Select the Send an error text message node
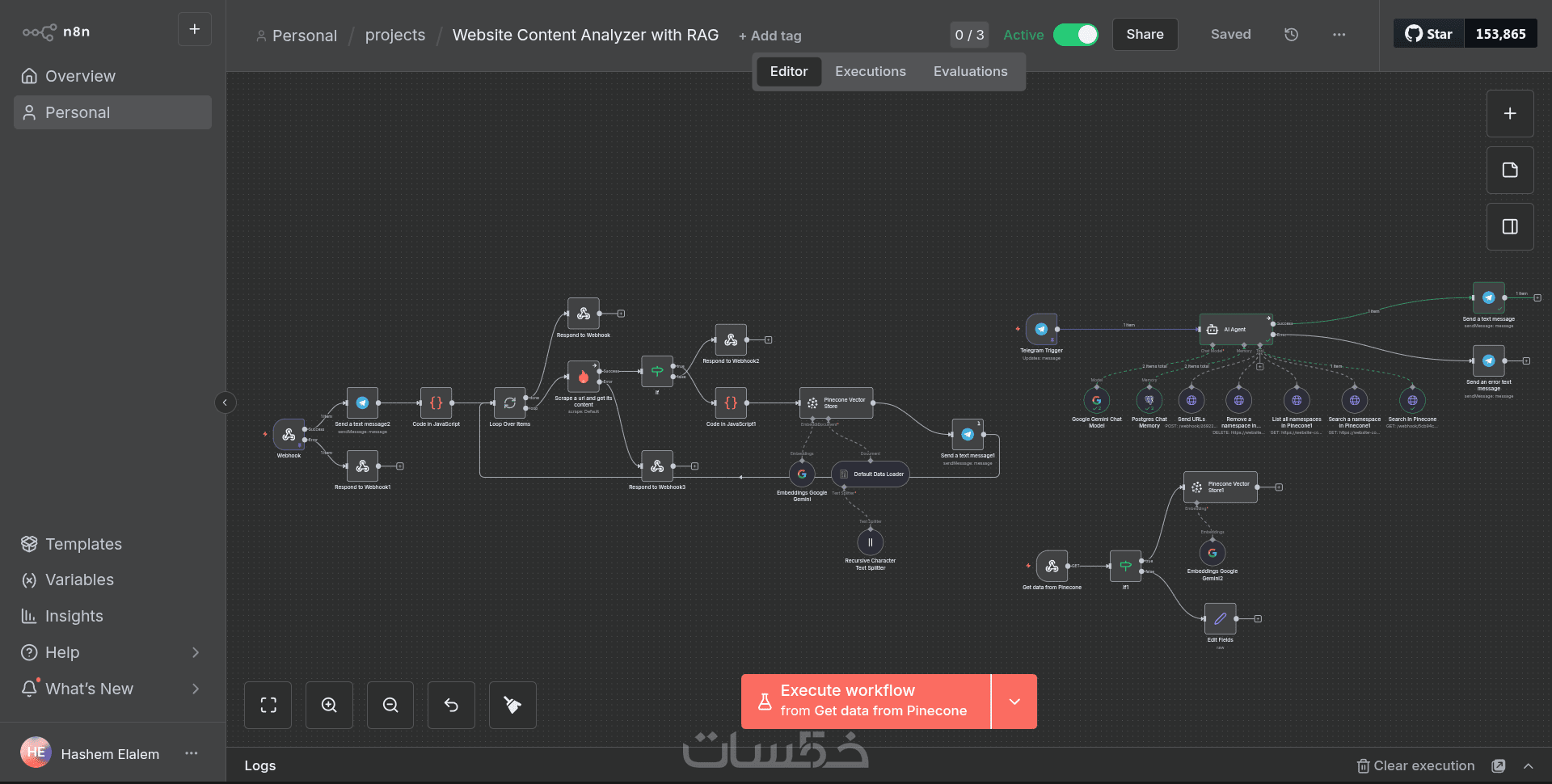Viewport: 1552px width, 784px height. (1489, 360)
